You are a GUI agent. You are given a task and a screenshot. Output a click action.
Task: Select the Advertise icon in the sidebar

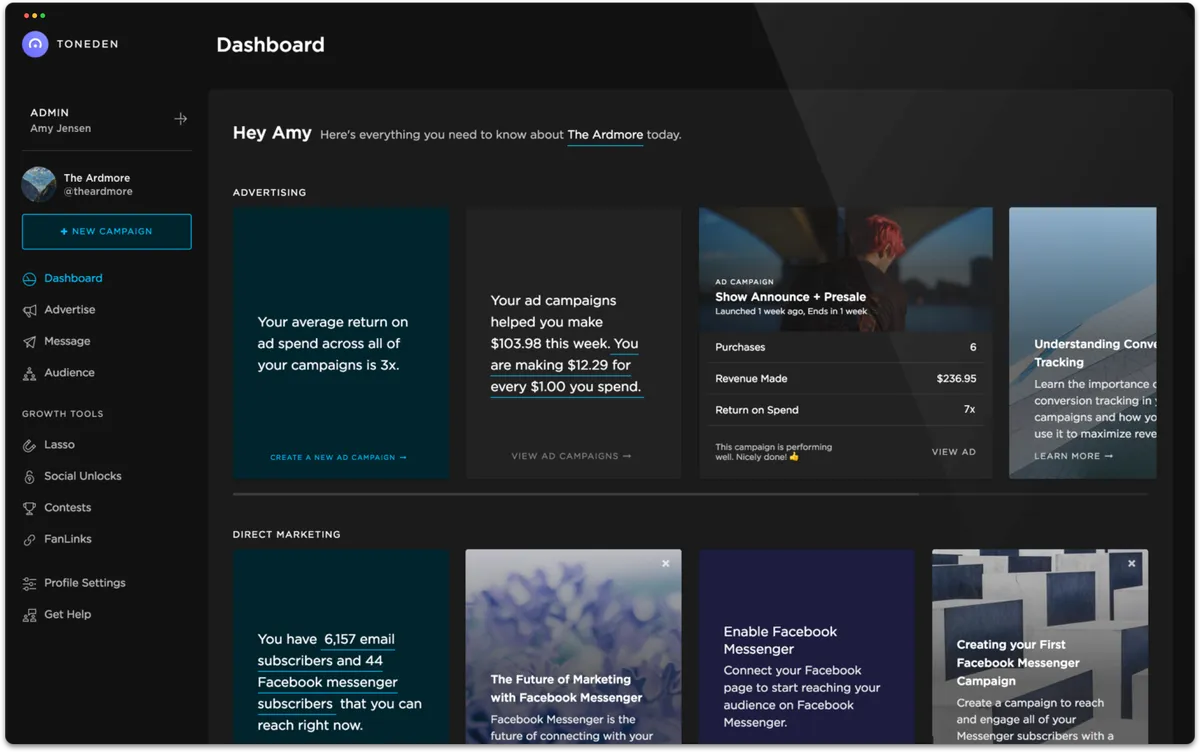[x=34, y=309]
